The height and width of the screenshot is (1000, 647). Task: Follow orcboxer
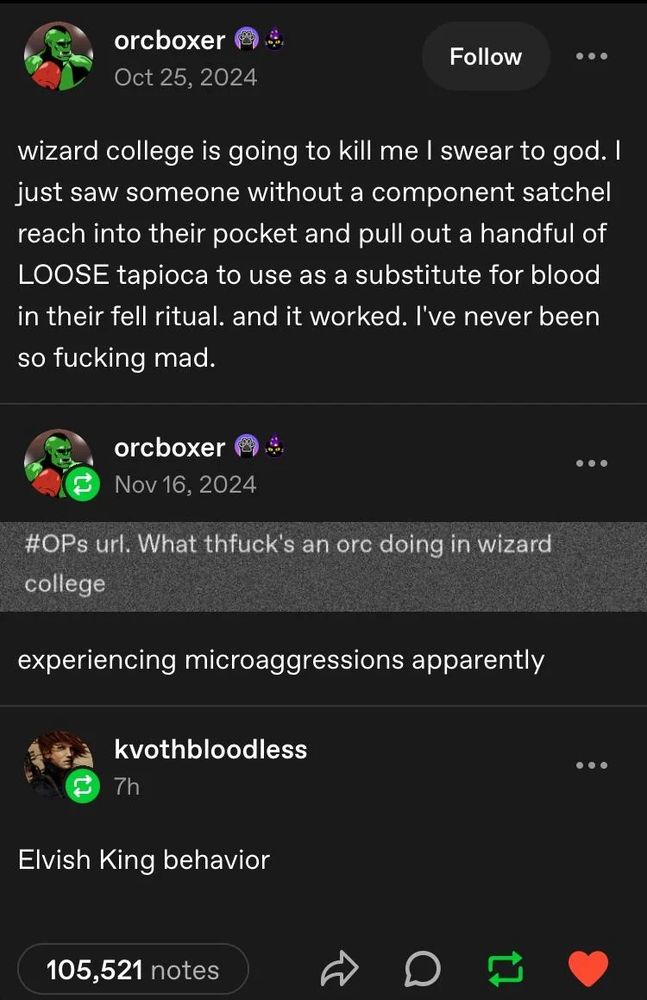(485, 57)
